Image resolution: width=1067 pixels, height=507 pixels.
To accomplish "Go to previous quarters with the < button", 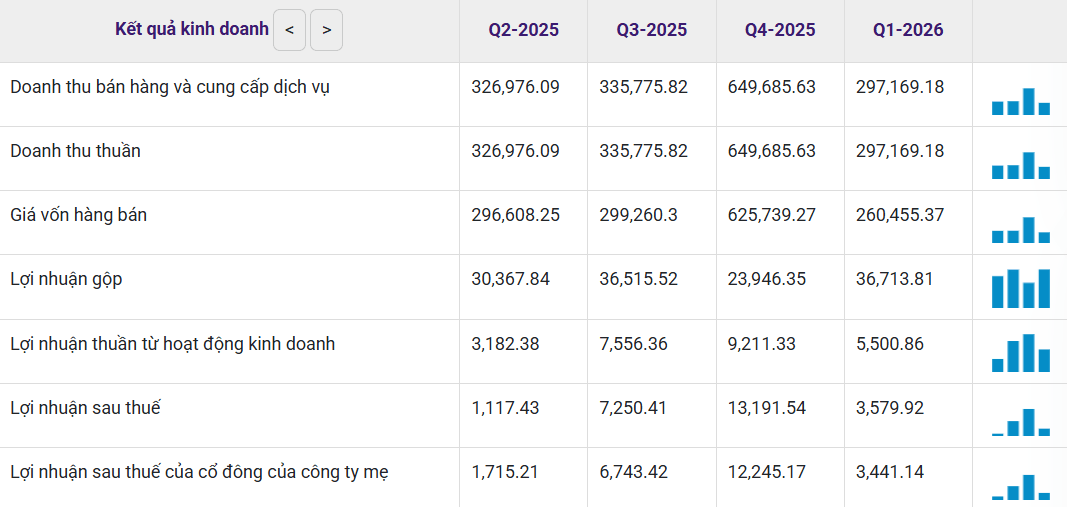I will coord(289,30).
